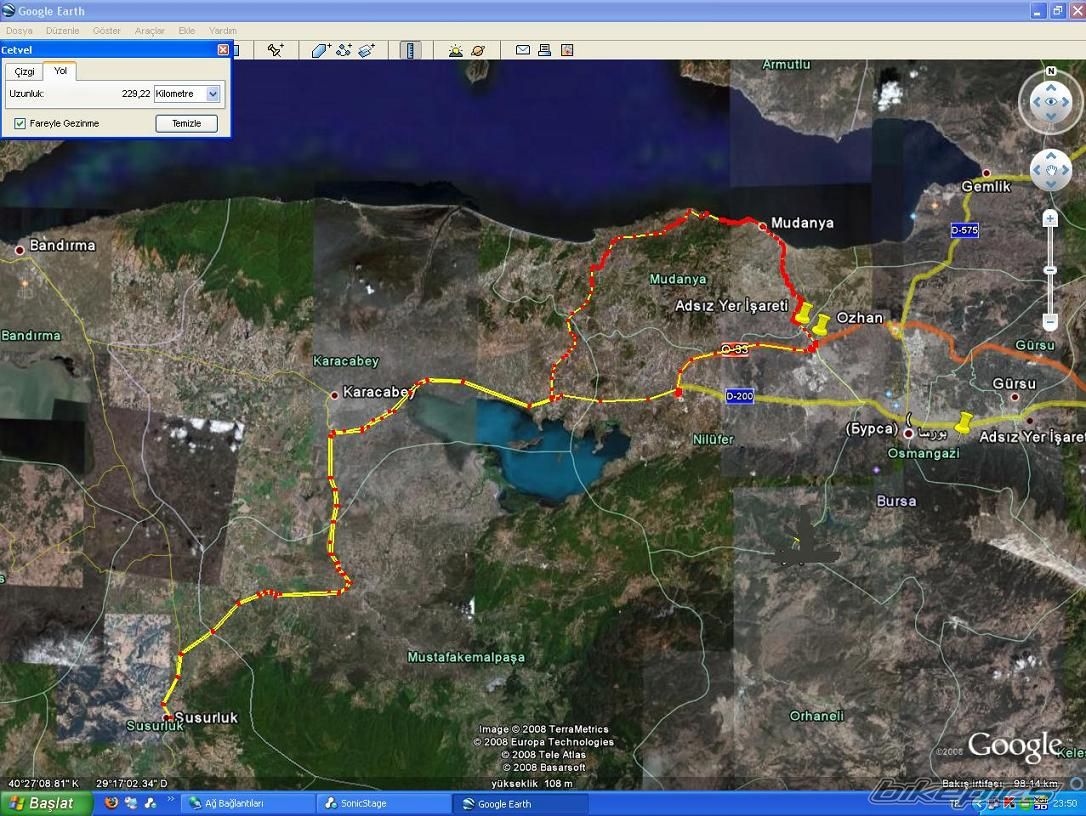Switch to SonicStage taskbar window
Screen dimensions: 1086x816
(x=385, y=804)
